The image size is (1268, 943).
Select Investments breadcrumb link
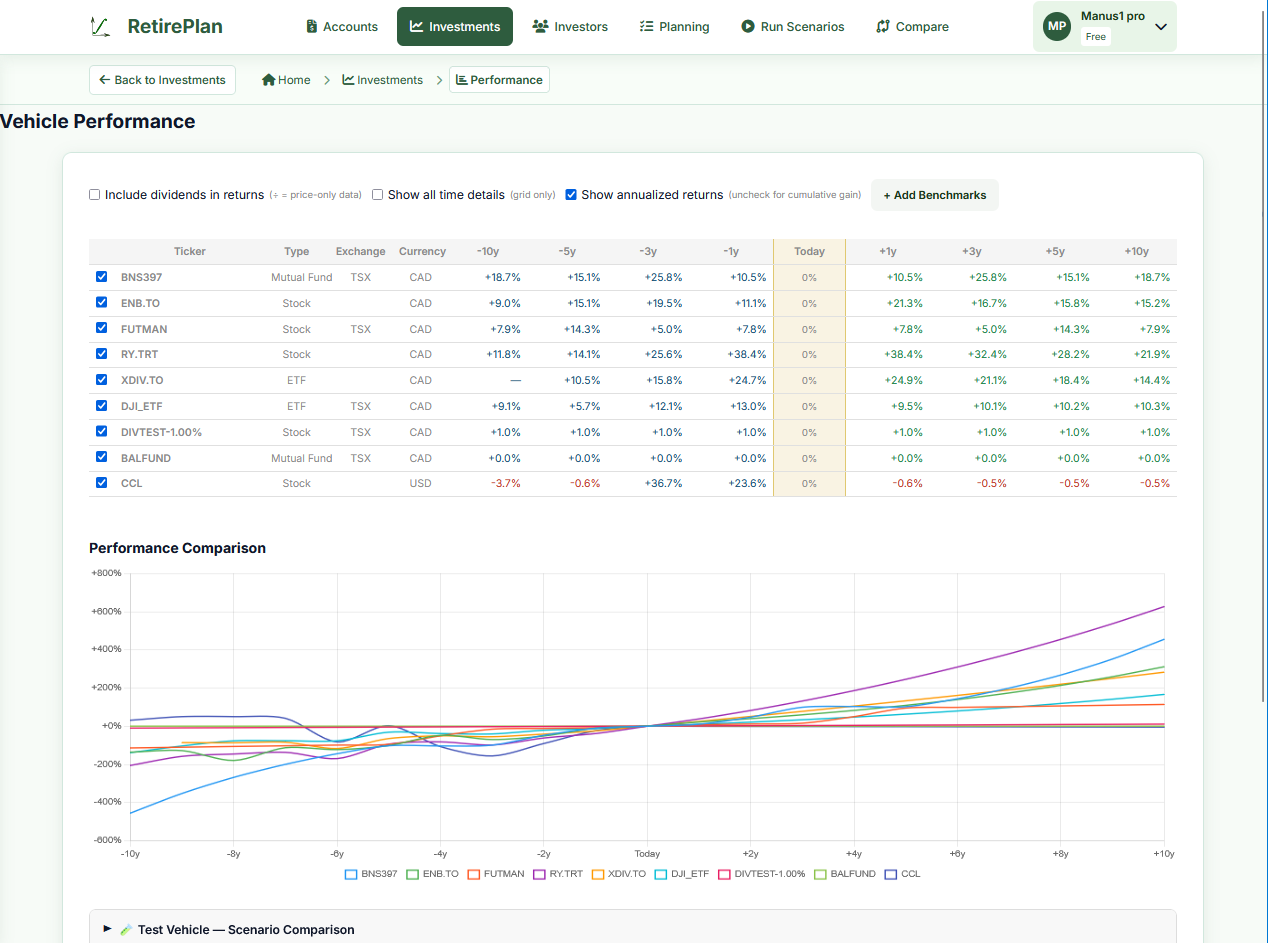click(x=383, y=80)
